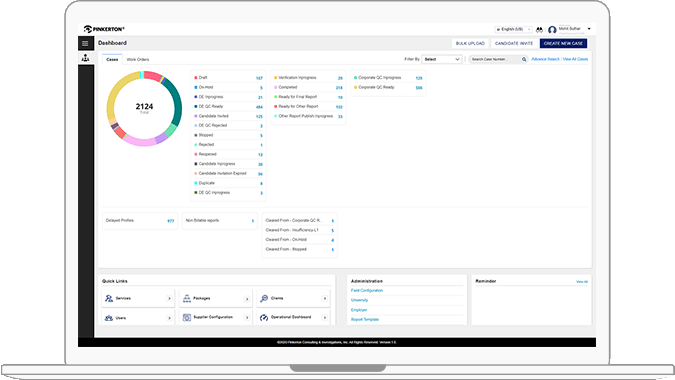Image resolution: width=675 pixels, height=380 pixels.
Task: Click the Non Billable reports card
Action: coord(220,221)
